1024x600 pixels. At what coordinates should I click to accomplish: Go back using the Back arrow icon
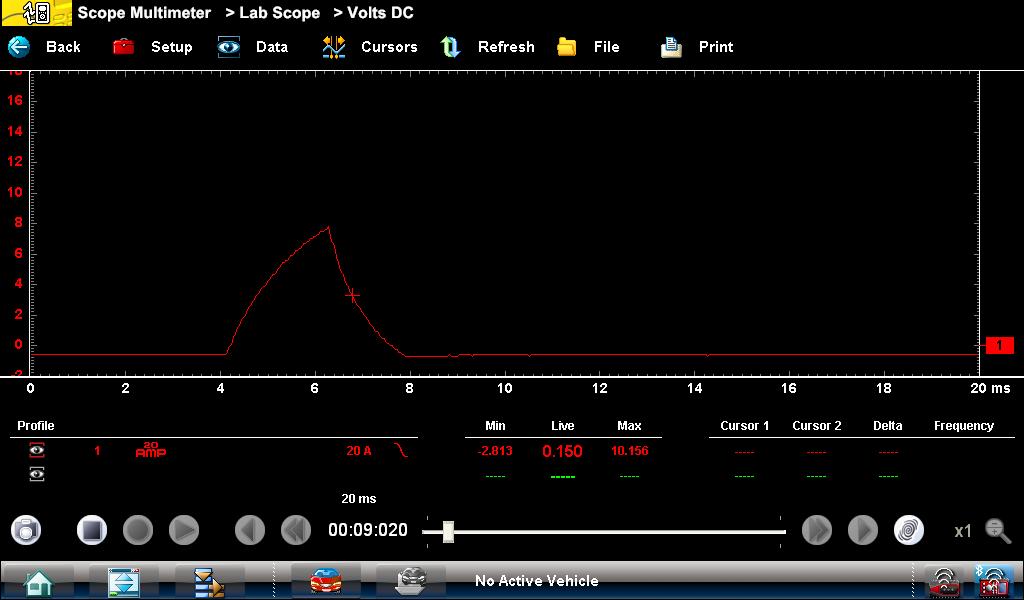[20, 47]
